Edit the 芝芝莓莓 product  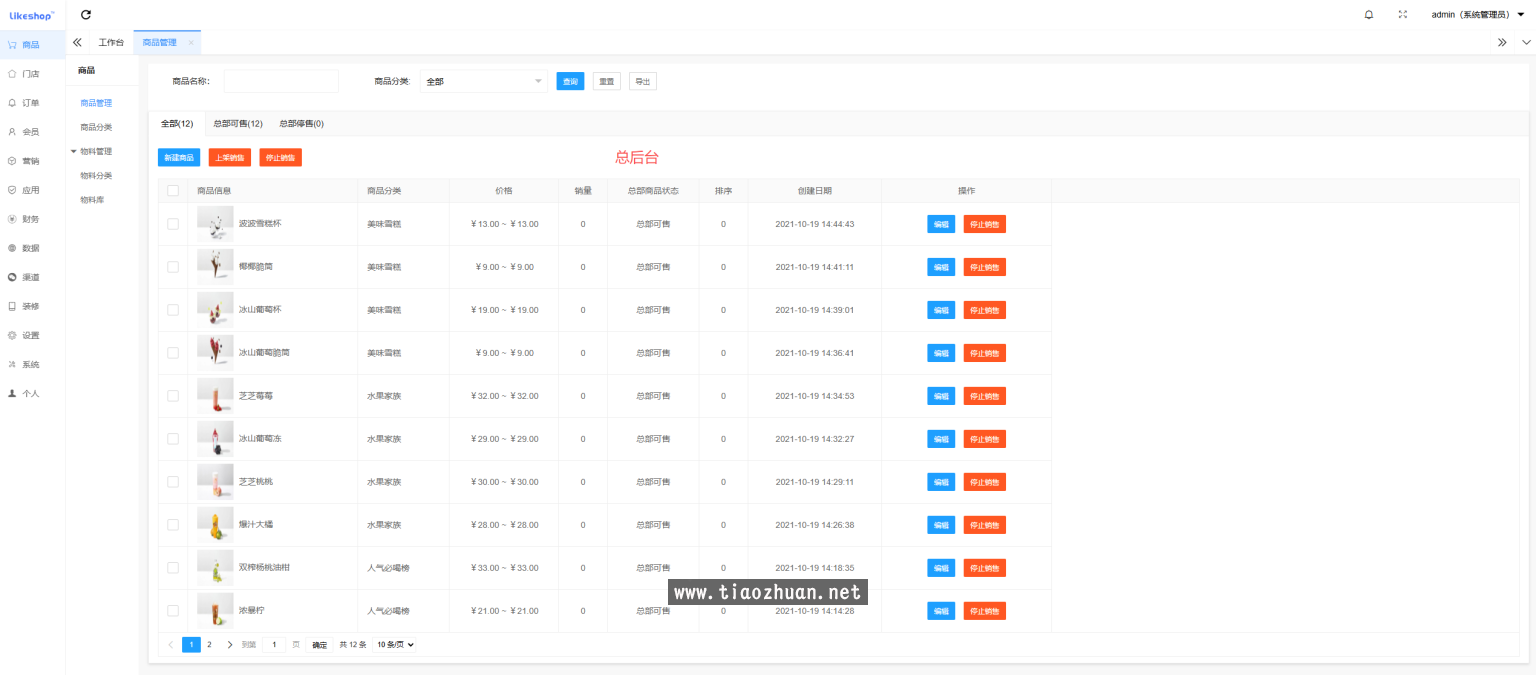(941, 396)
